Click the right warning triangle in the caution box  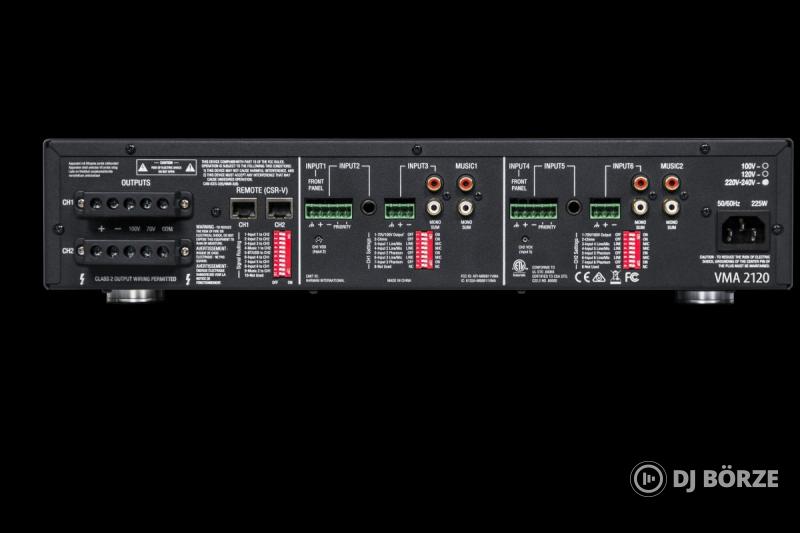tap(190, 167)
